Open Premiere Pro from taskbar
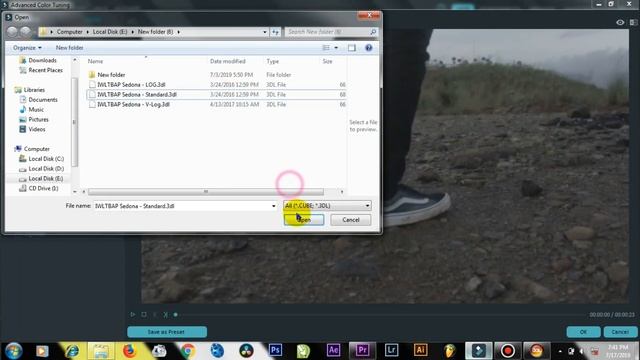640x360 pixels. (362, 350)
